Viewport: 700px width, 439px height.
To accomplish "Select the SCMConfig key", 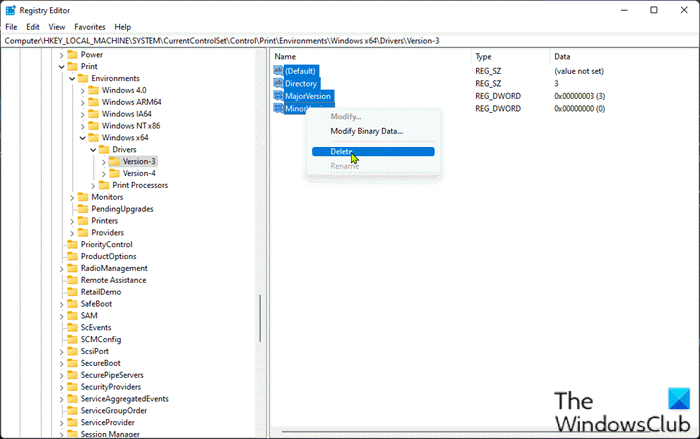I will pos(101,339).
